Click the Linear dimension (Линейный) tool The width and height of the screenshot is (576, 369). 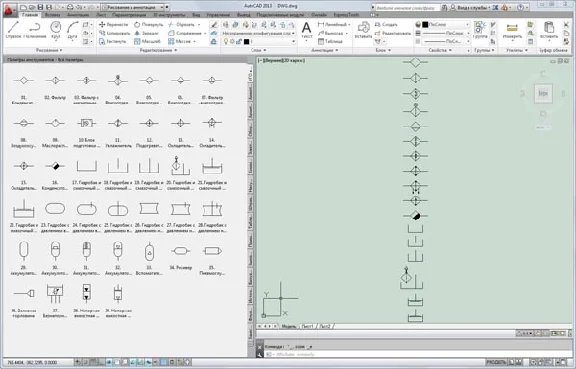click(332, 25)
